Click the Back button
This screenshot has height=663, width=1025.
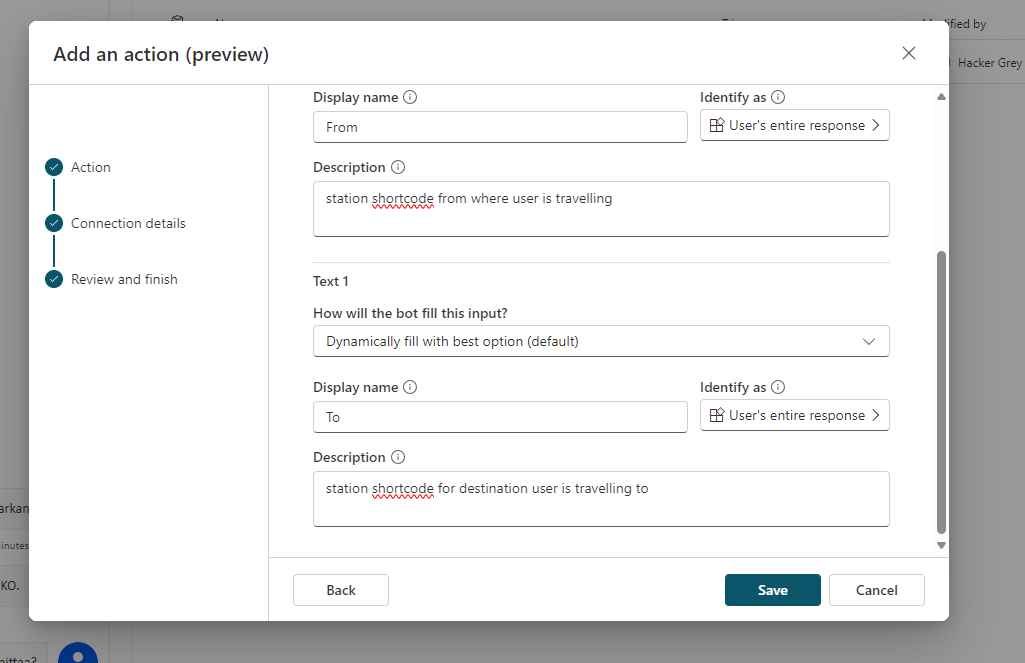340,590
